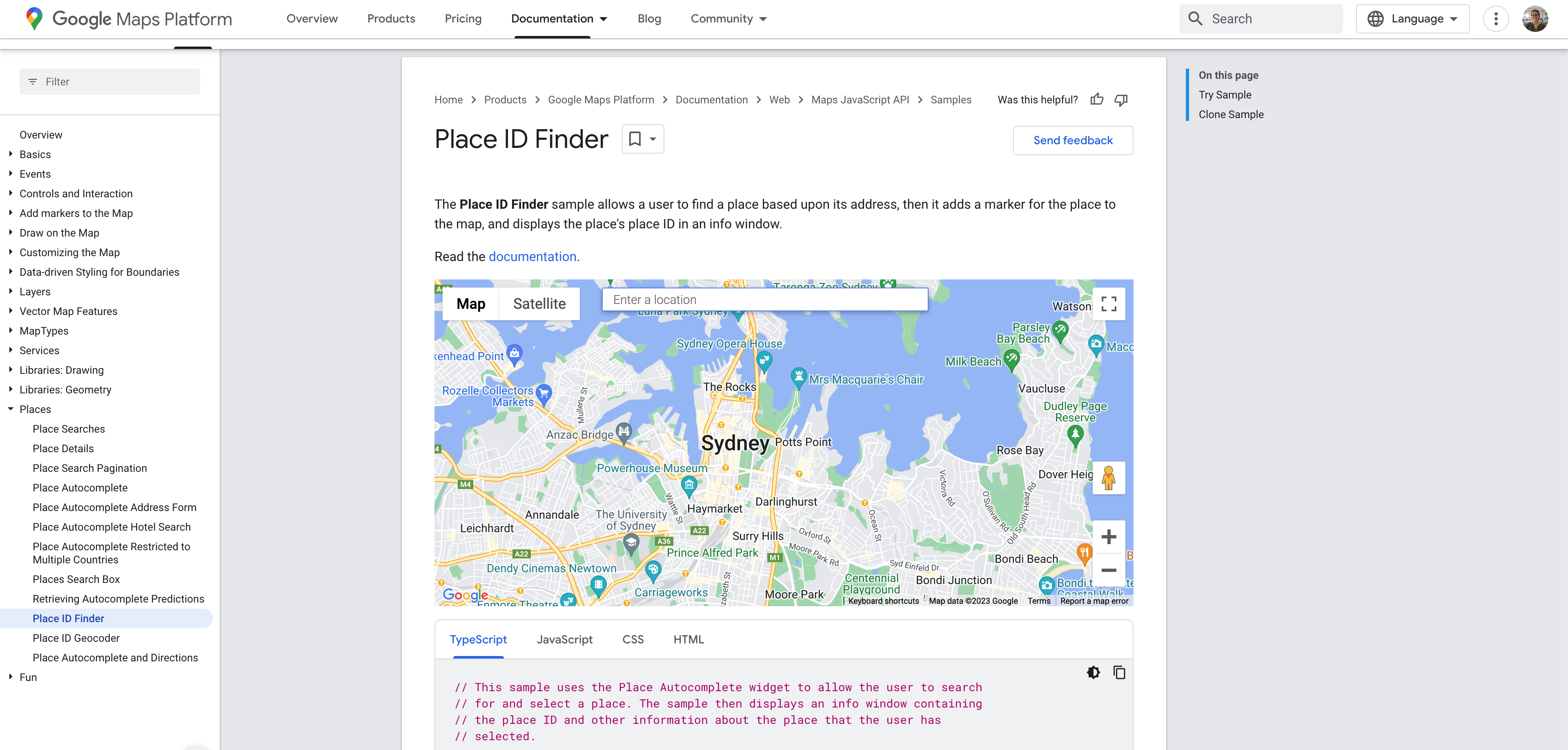Screen dimensions: 1568x750
Task: Click the Google Maps Platform logo
Action: tap(129, 19)
